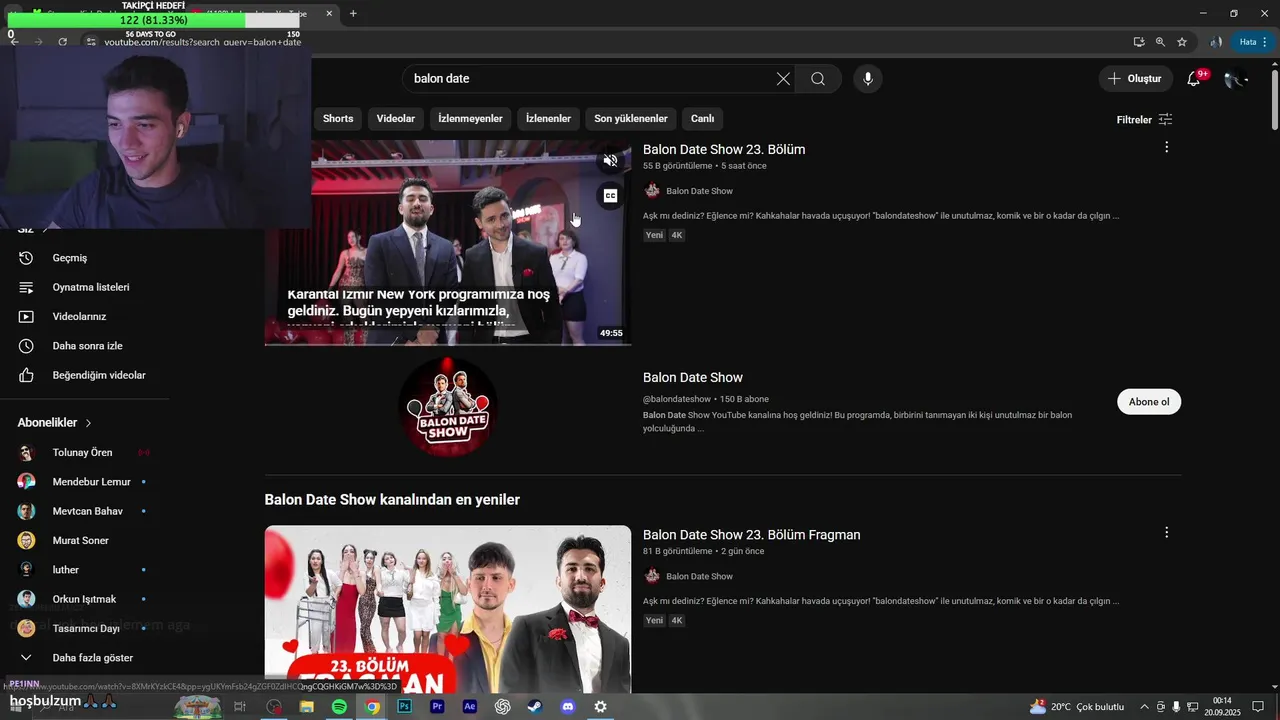Open After Effects from the taskbar
Viewport: 1280px width, 720px height.
470,707
